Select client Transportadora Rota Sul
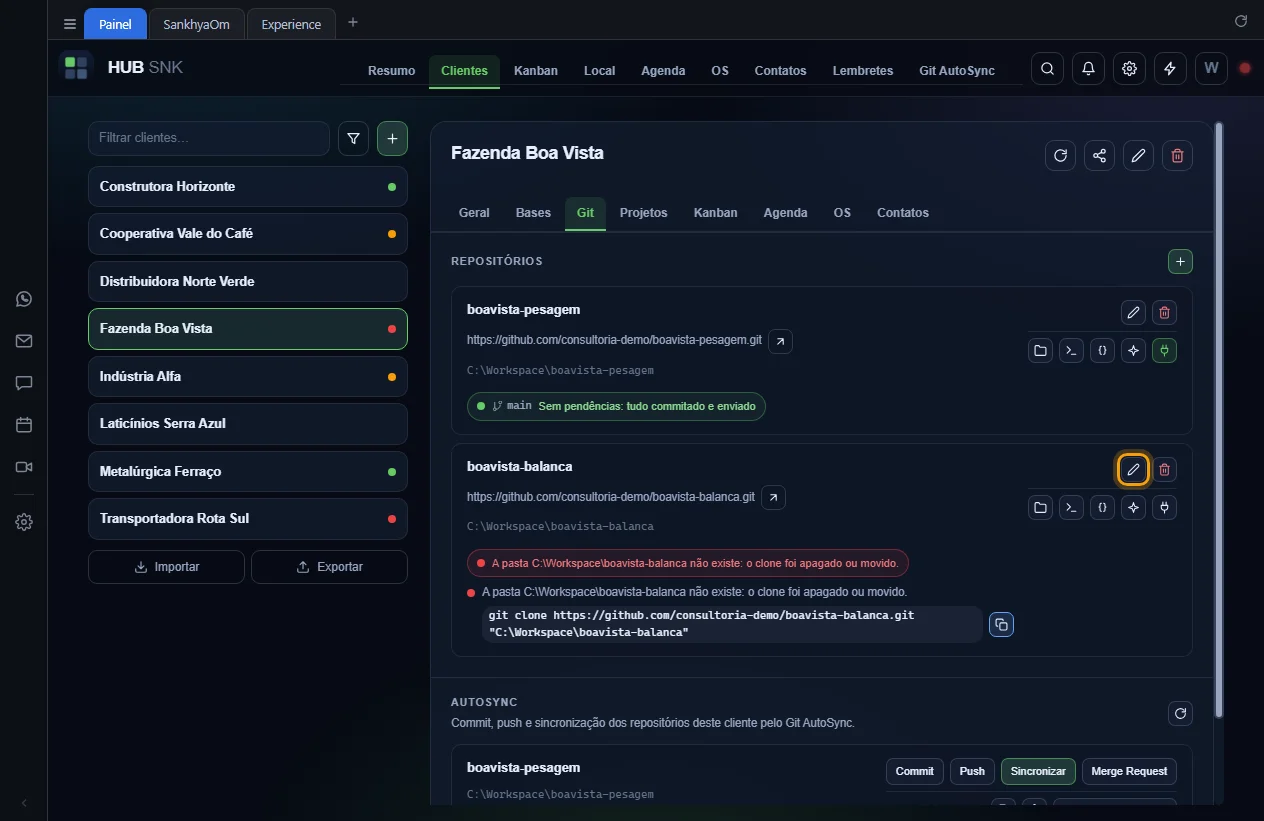 pyautogui.click(x=248, y=518)
